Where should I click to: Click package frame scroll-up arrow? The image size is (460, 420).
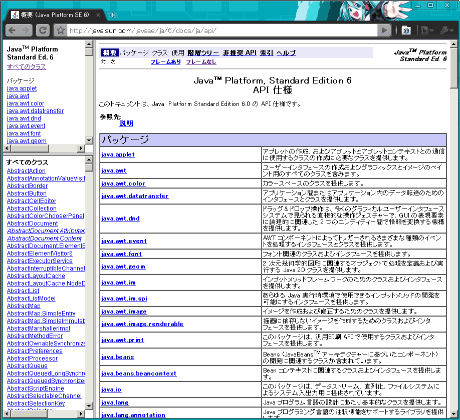89,44
